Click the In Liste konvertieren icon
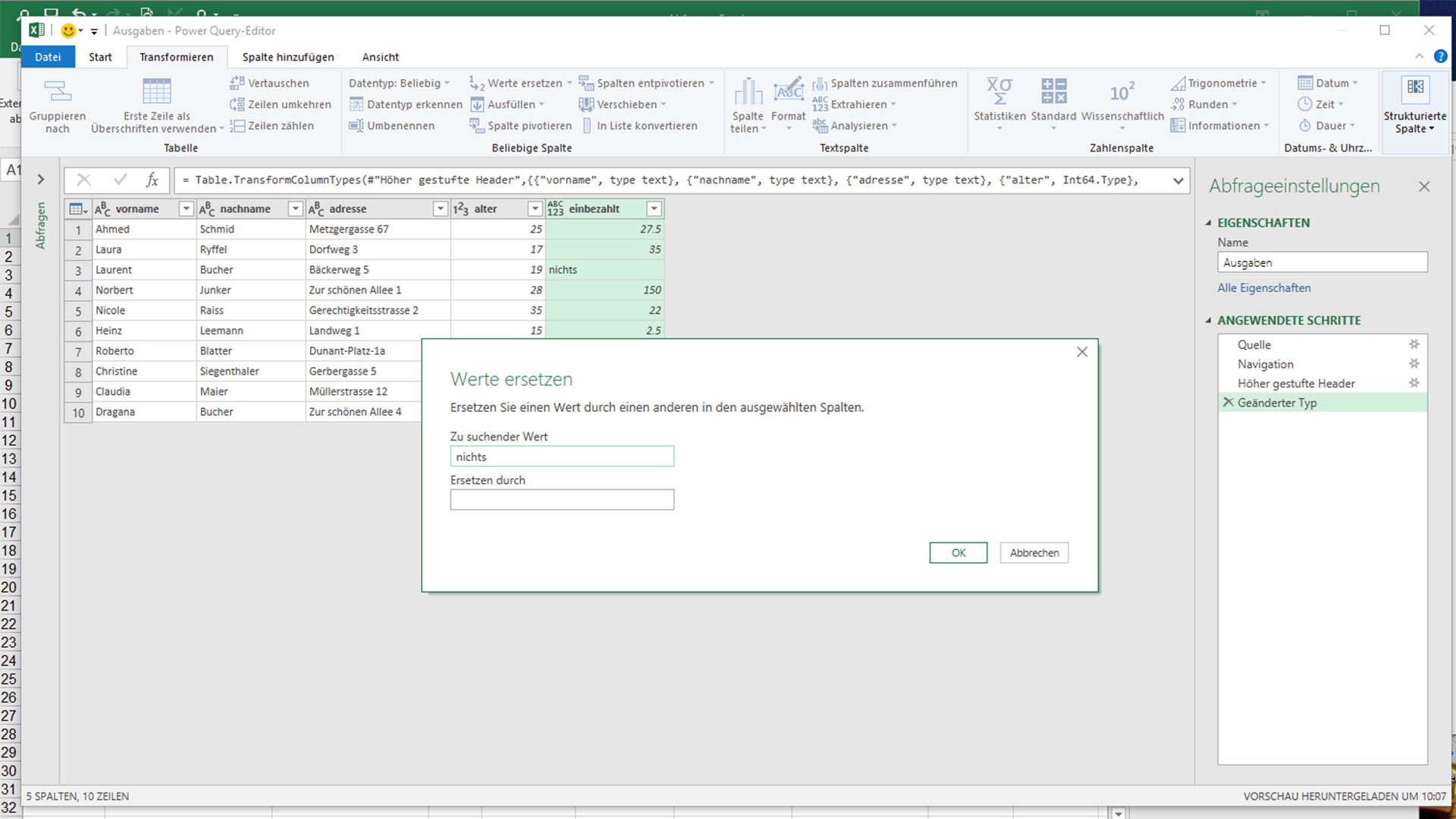The height and width of the screenshot is (819, 1456). (588, 125)
